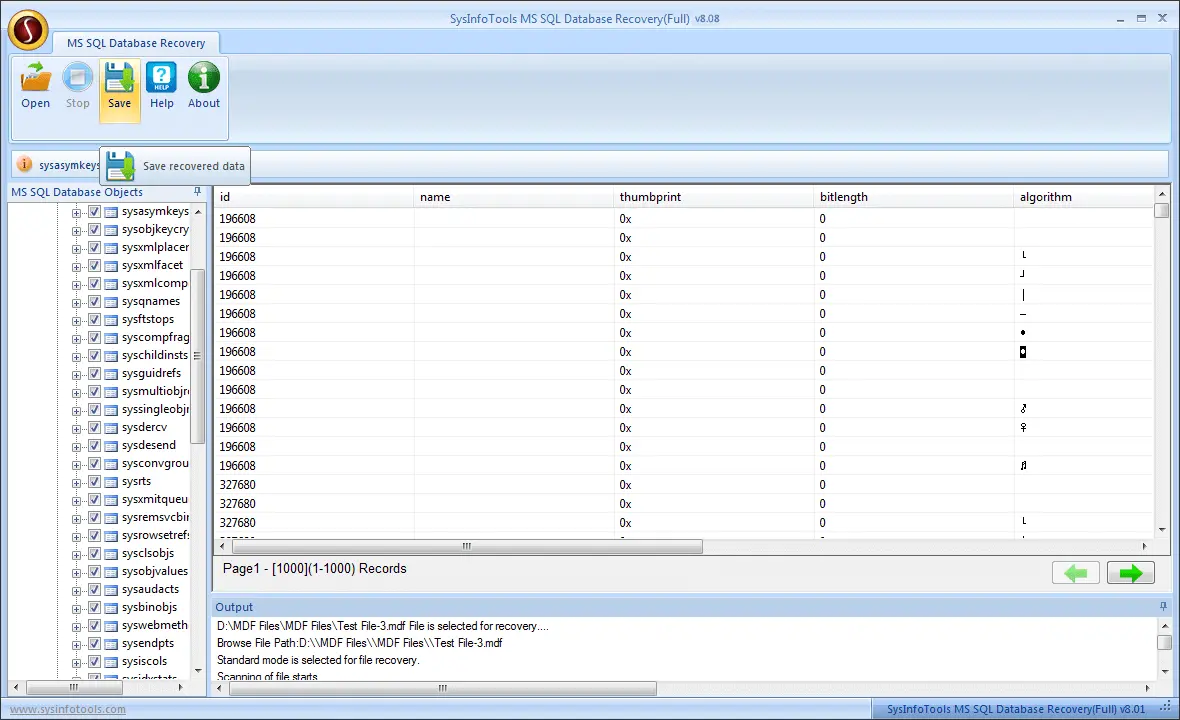Viewport: 1180px width, 720px height.
Task: Uncheck the sysxmitqueu checkbox
Action: (94, 500)
